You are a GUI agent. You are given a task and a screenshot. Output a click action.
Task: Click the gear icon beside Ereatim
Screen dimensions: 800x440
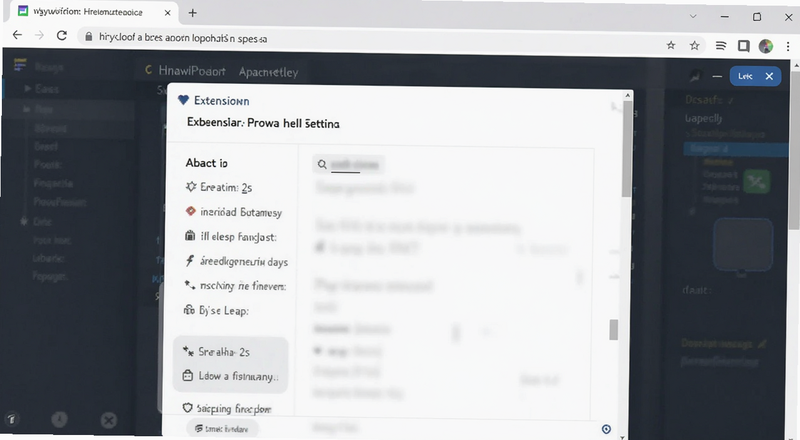191,187
